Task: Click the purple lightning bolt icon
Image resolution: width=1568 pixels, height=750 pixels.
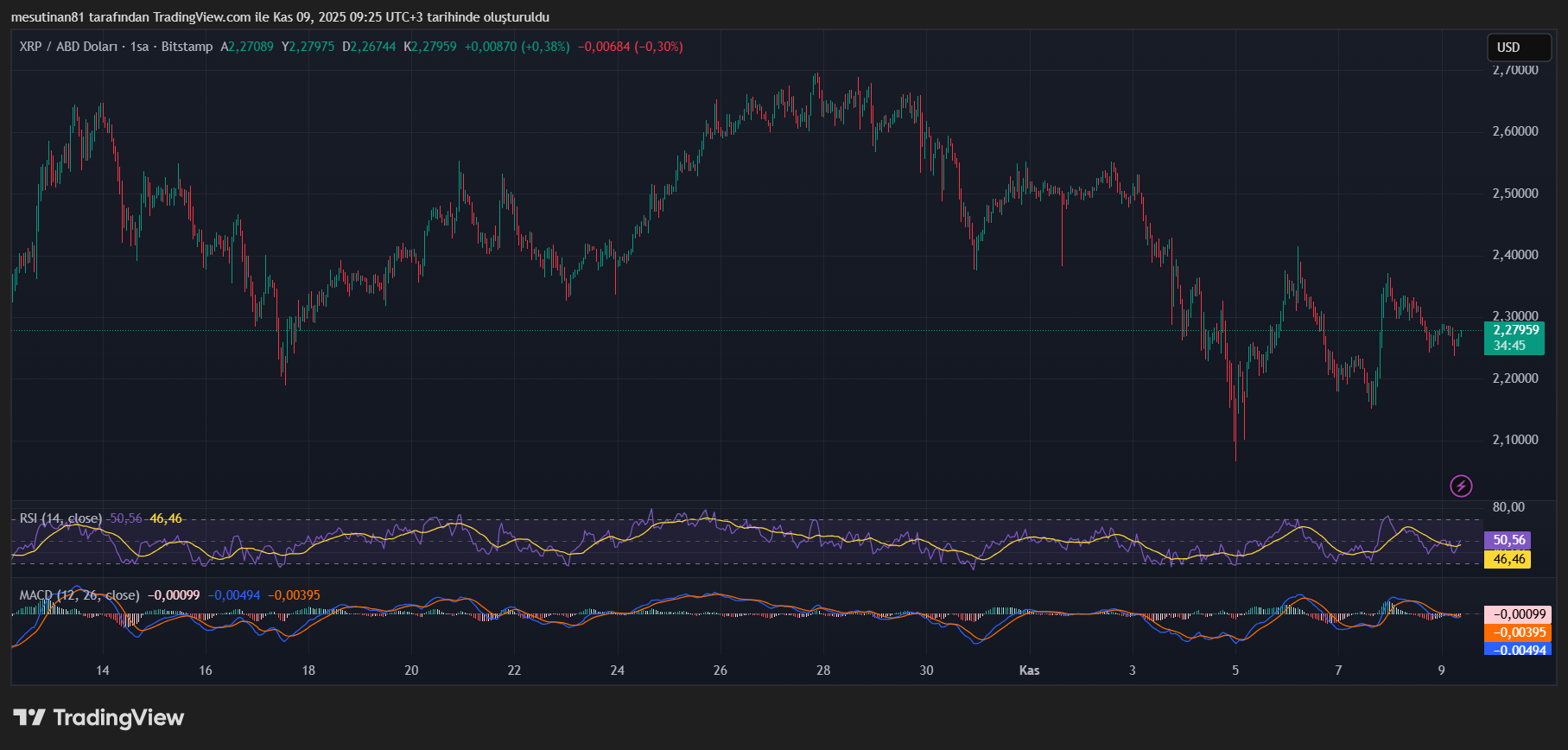Action: (x=1461, y=486)
